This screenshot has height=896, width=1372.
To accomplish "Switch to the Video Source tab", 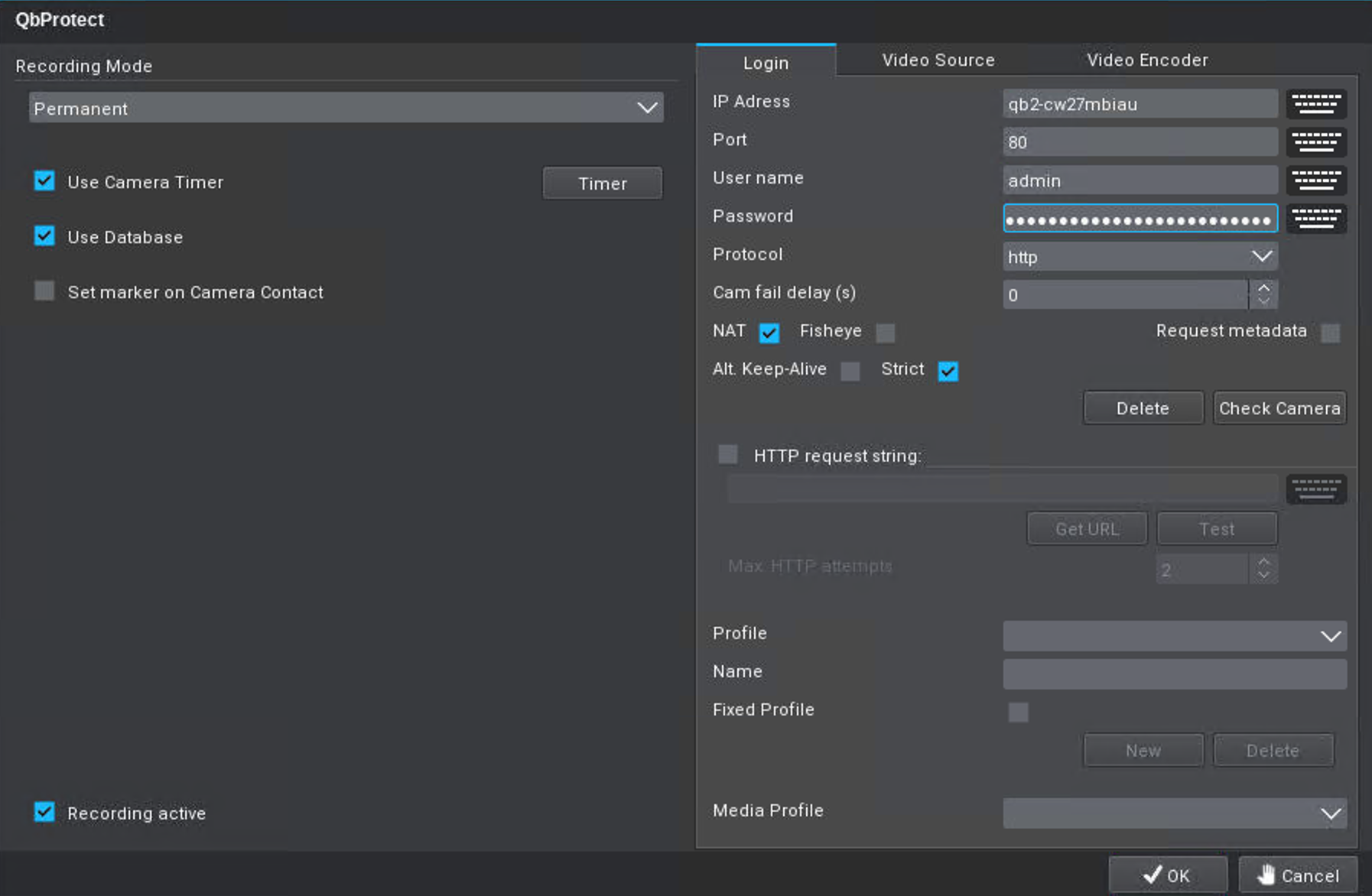I will [938, 60].
